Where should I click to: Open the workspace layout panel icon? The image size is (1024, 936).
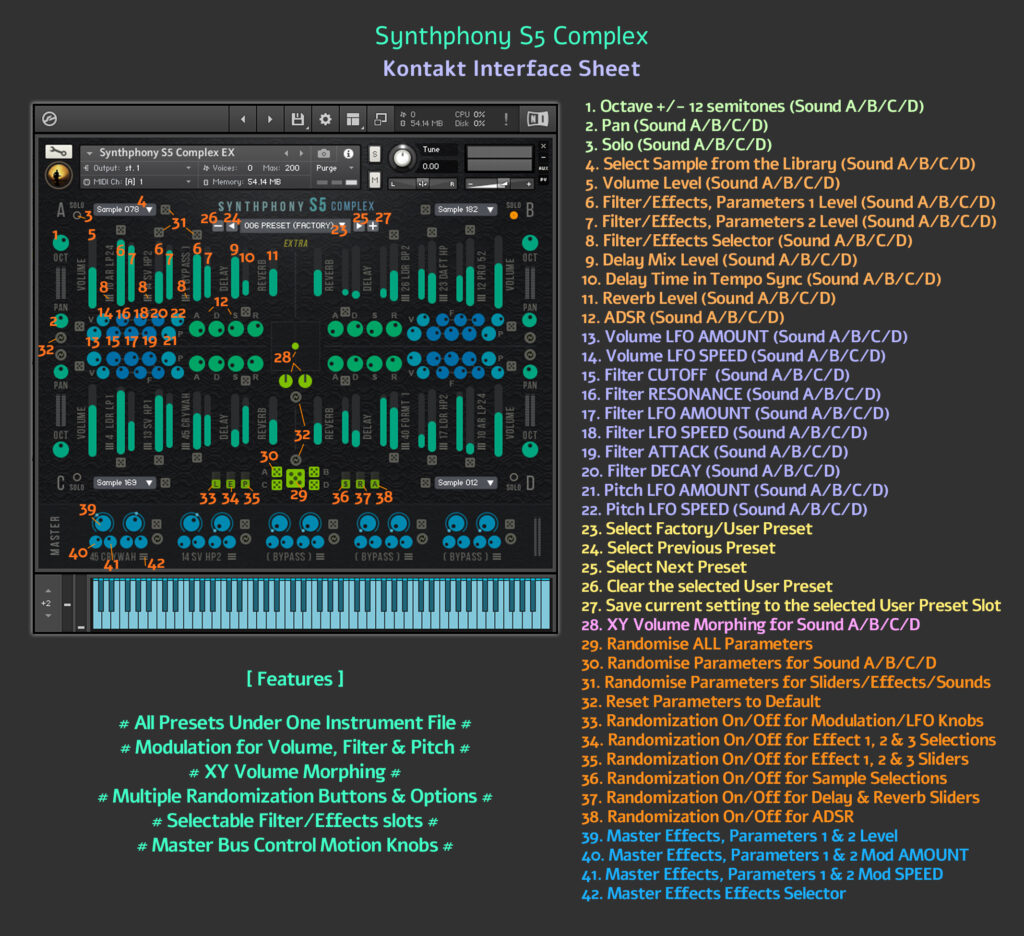click(x=353, y=119)
